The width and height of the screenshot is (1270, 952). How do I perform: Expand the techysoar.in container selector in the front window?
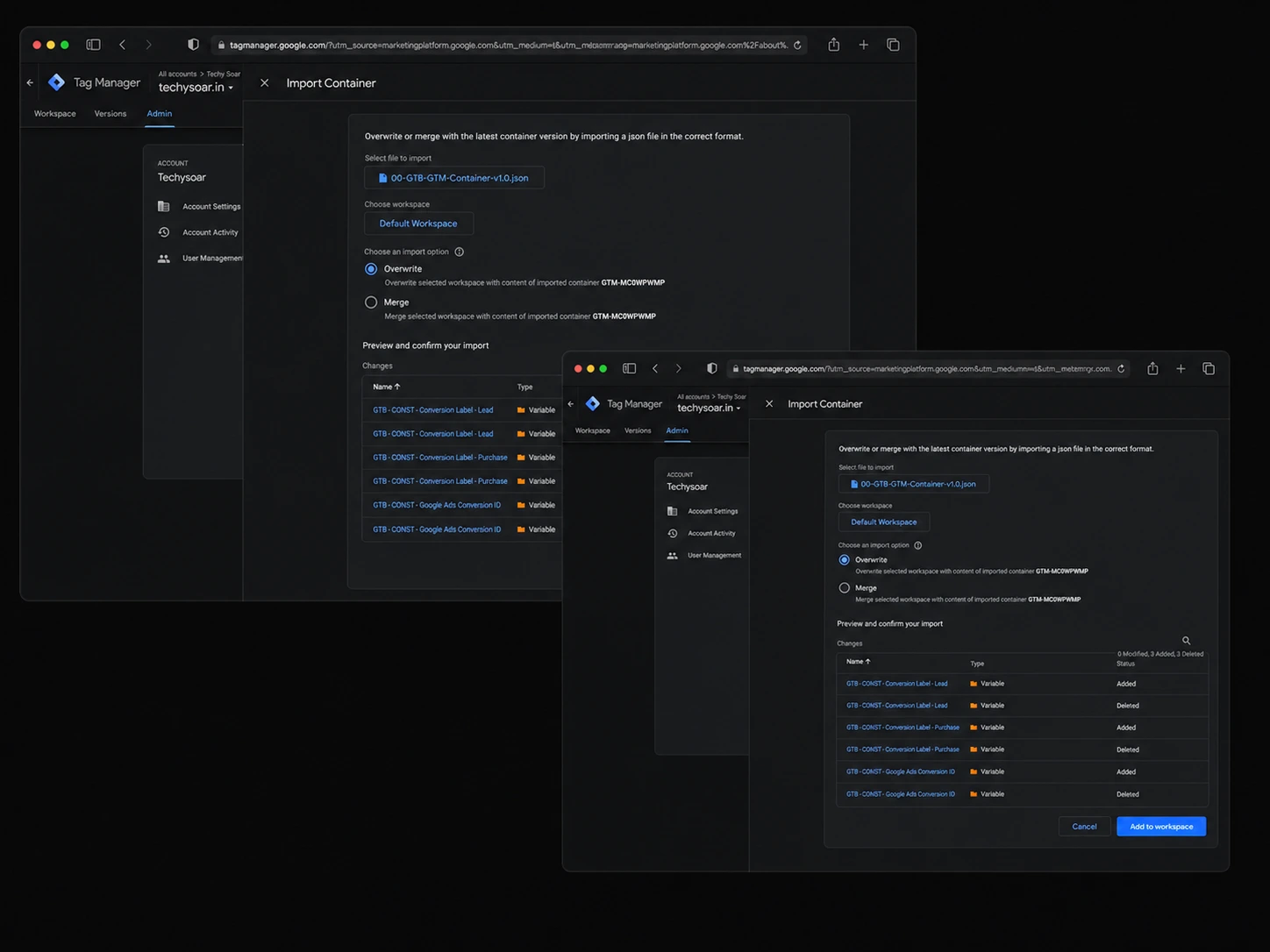pos(709,408)
